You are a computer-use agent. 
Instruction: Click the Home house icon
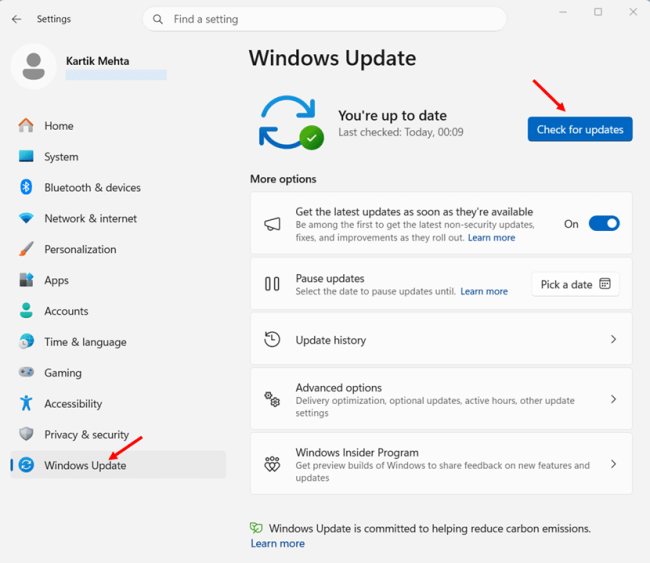[x=26, y=126]
